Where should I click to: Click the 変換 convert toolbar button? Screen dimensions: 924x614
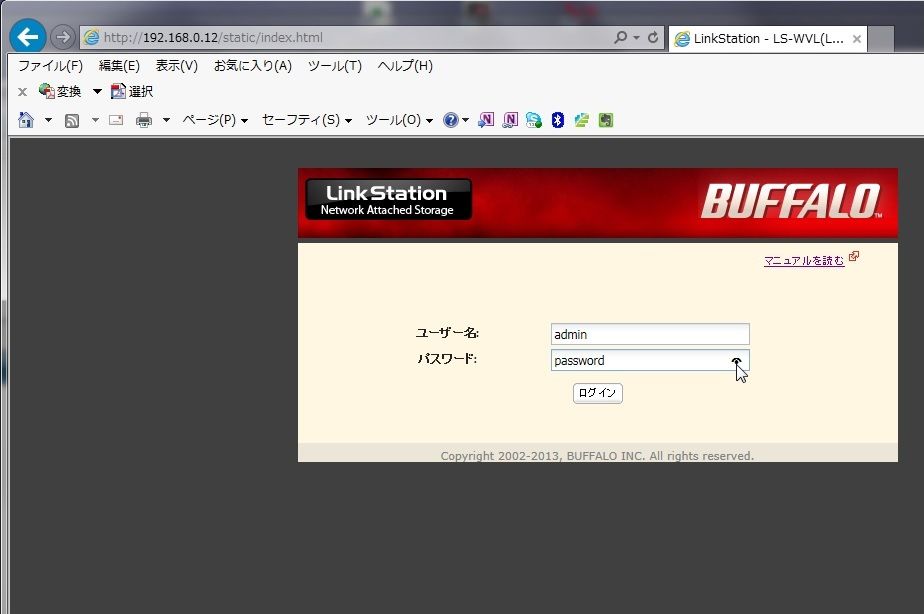pos(60,91)
